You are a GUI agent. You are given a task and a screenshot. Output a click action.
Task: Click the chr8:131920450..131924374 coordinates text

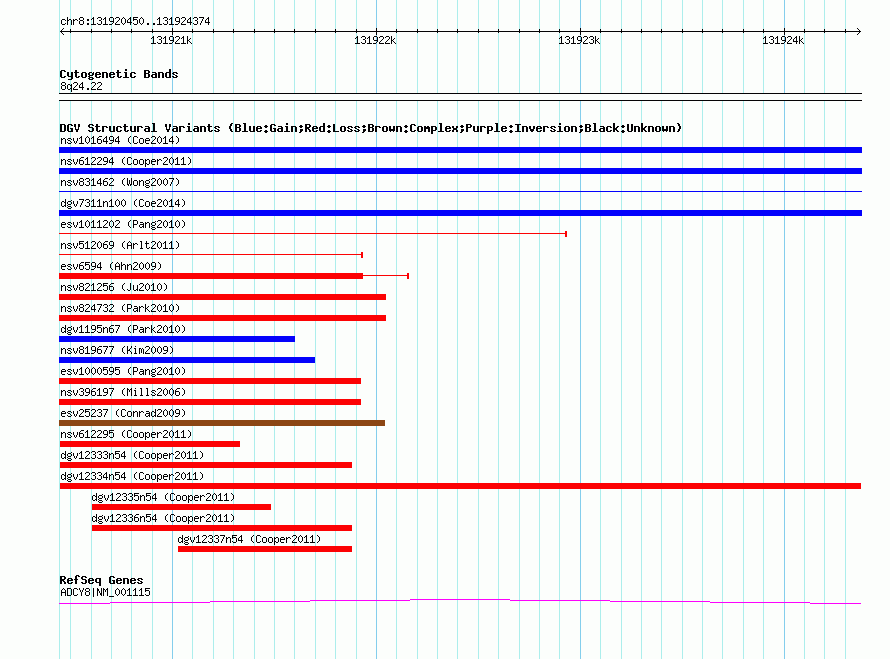click(x=135, y=21)
